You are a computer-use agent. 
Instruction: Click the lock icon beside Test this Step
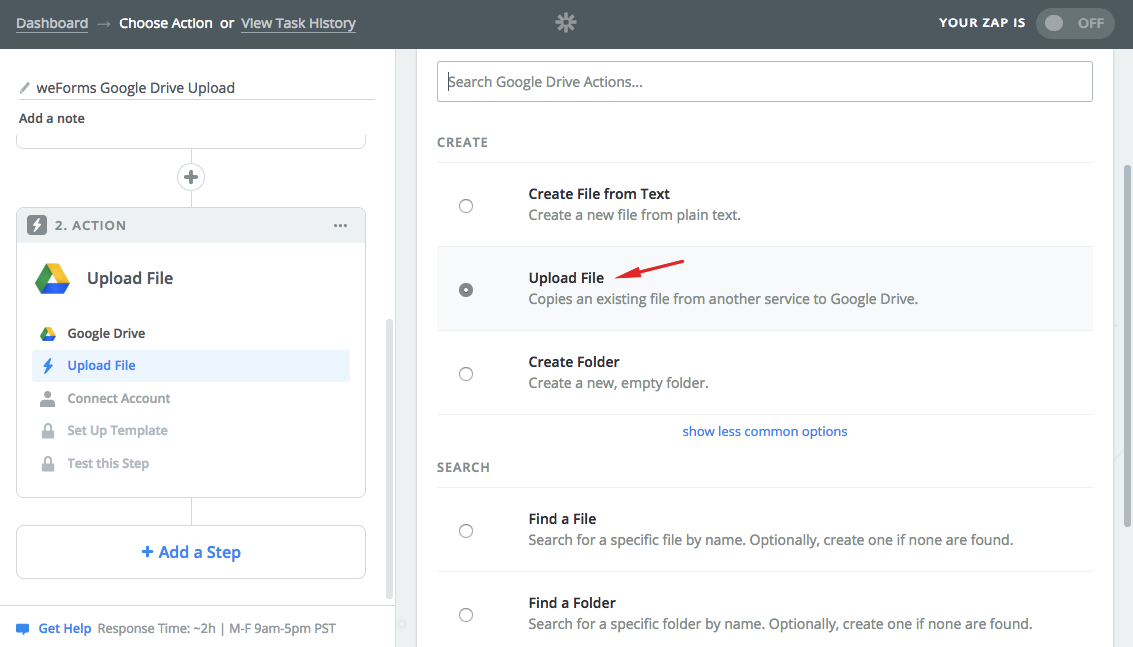click(48, 463)
